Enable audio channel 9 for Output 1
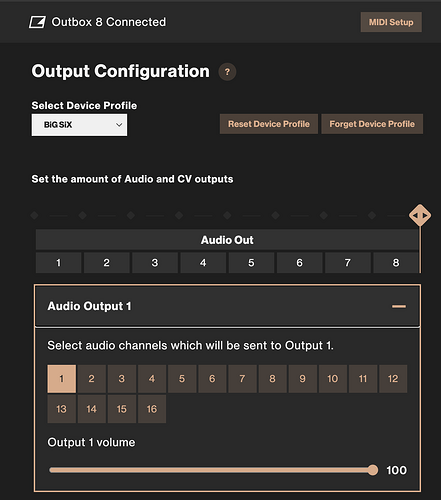 point(303,379)
